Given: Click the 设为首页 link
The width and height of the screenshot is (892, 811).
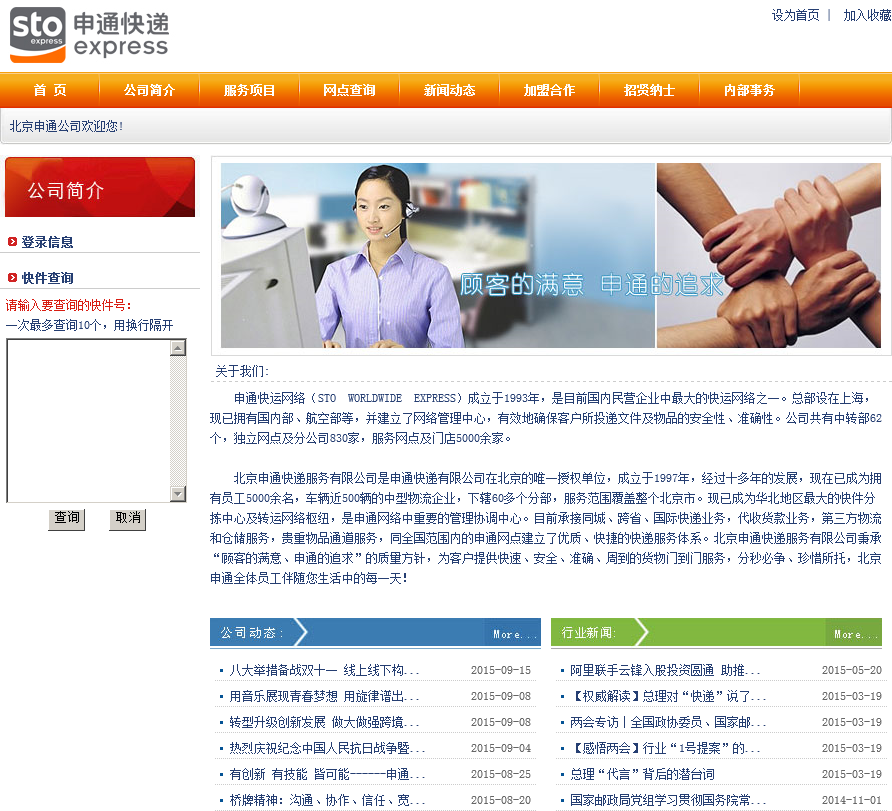Looking at the screenshot, I should click(x=795, y=15).
